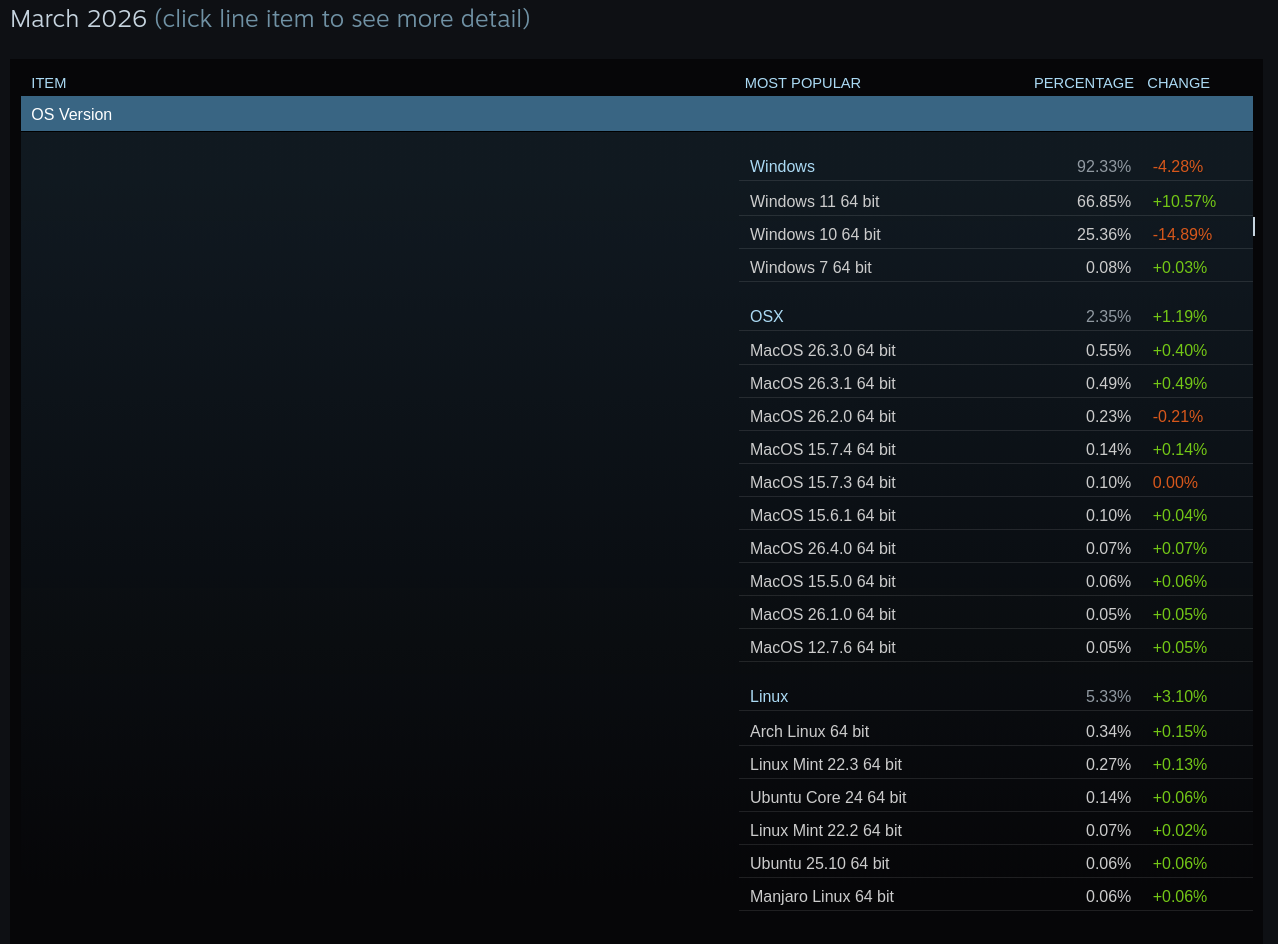Click Manjaro Linux 64 bit entry
Viewport: 1278px width, 944px height.
tap(995, 896)
